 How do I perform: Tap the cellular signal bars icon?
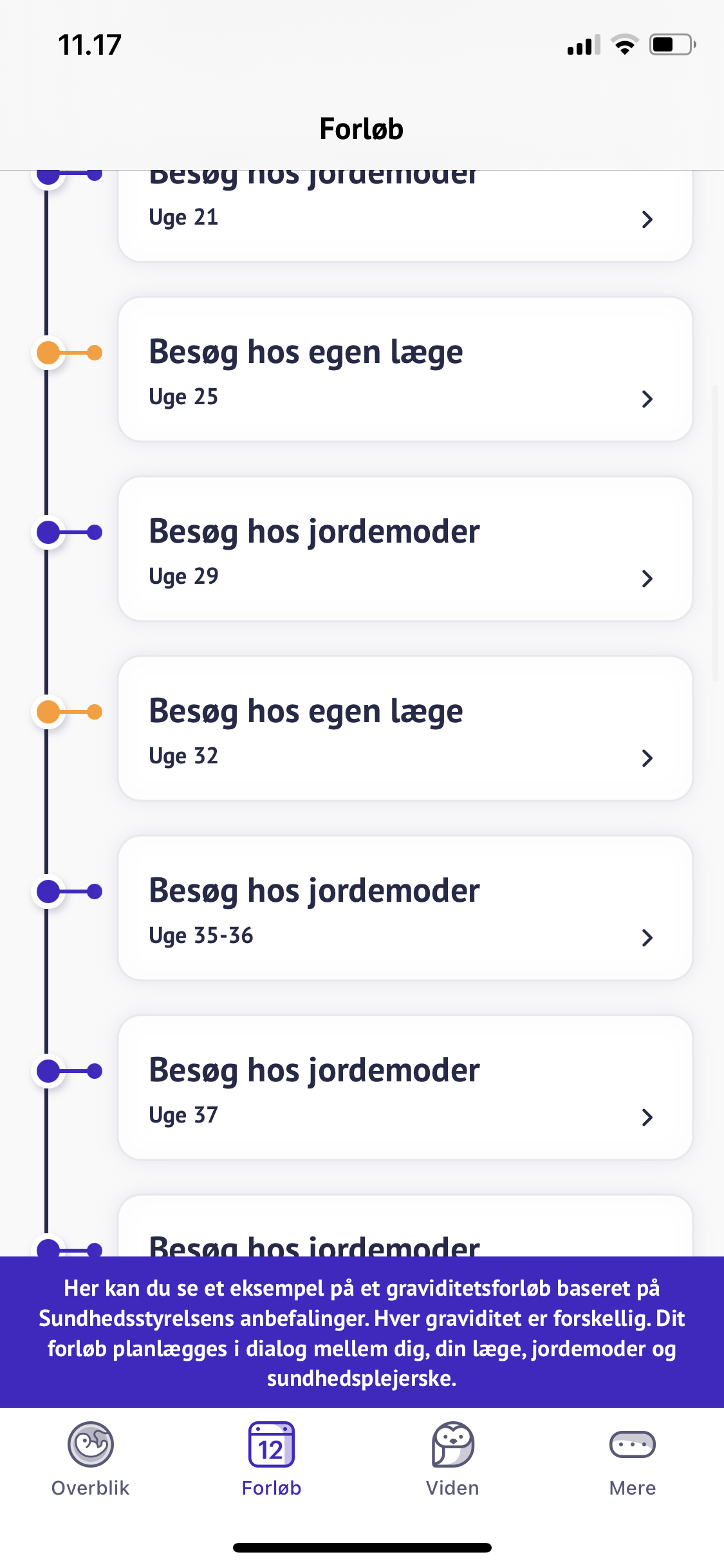[583, 45]
